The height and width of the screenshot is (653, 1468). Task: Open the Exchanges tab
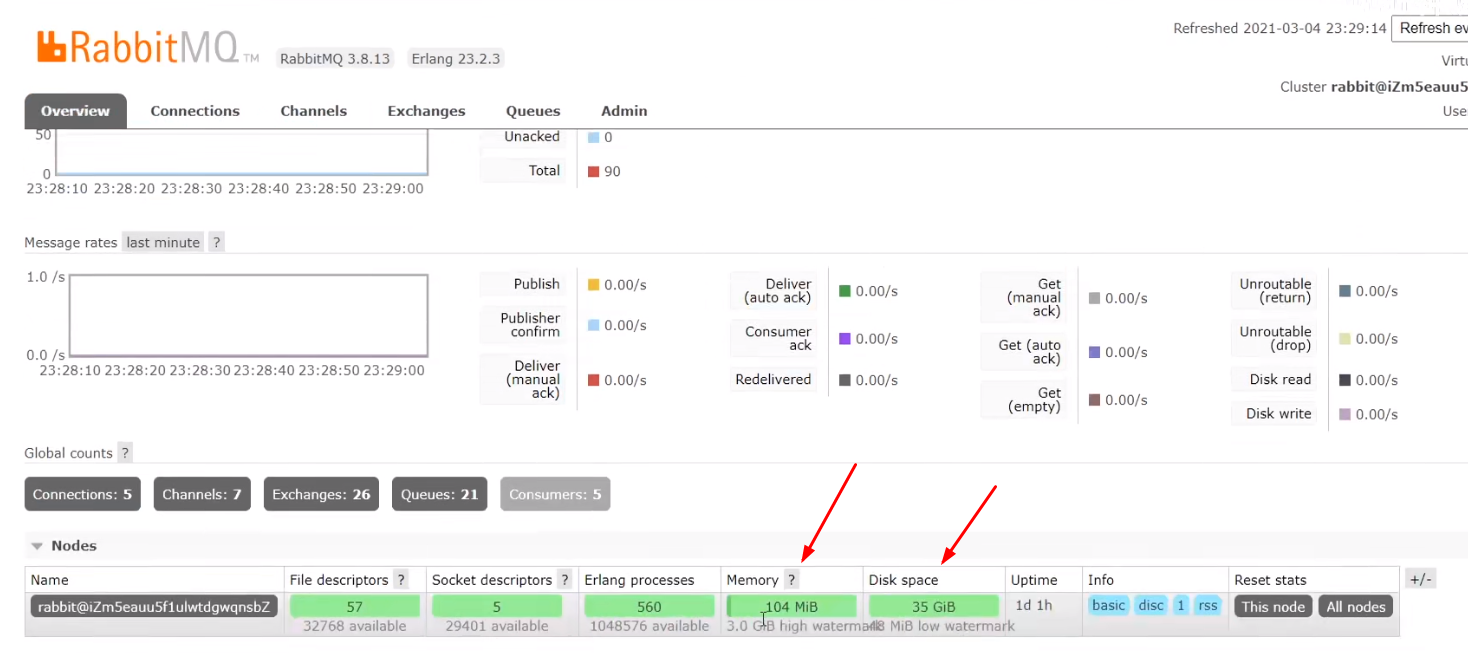tap(427, 111)
